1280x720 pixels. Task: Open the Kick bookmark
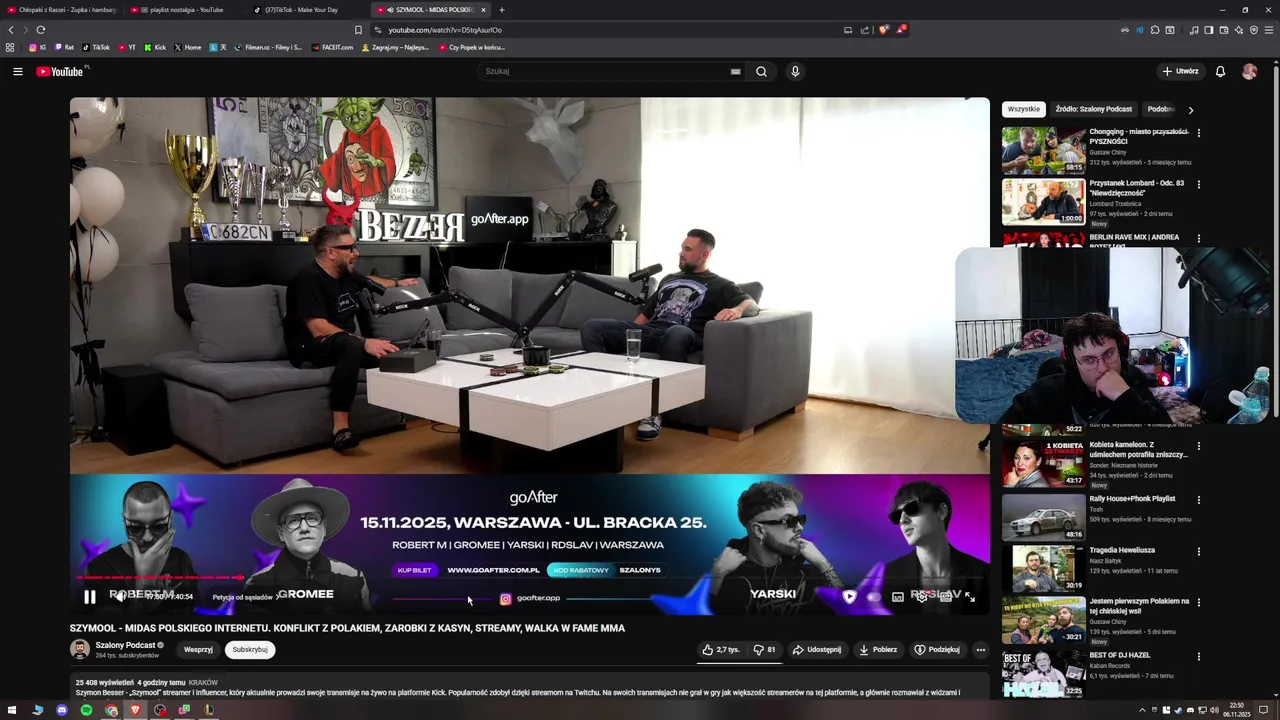(155, 47)
